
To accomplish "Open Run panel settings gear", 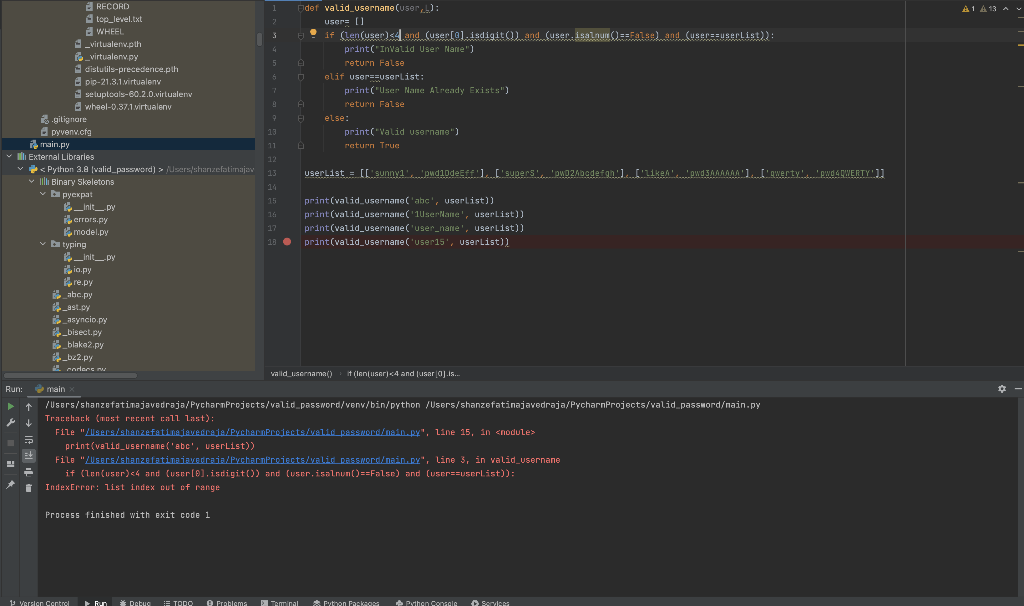I will pos(1002,389).
